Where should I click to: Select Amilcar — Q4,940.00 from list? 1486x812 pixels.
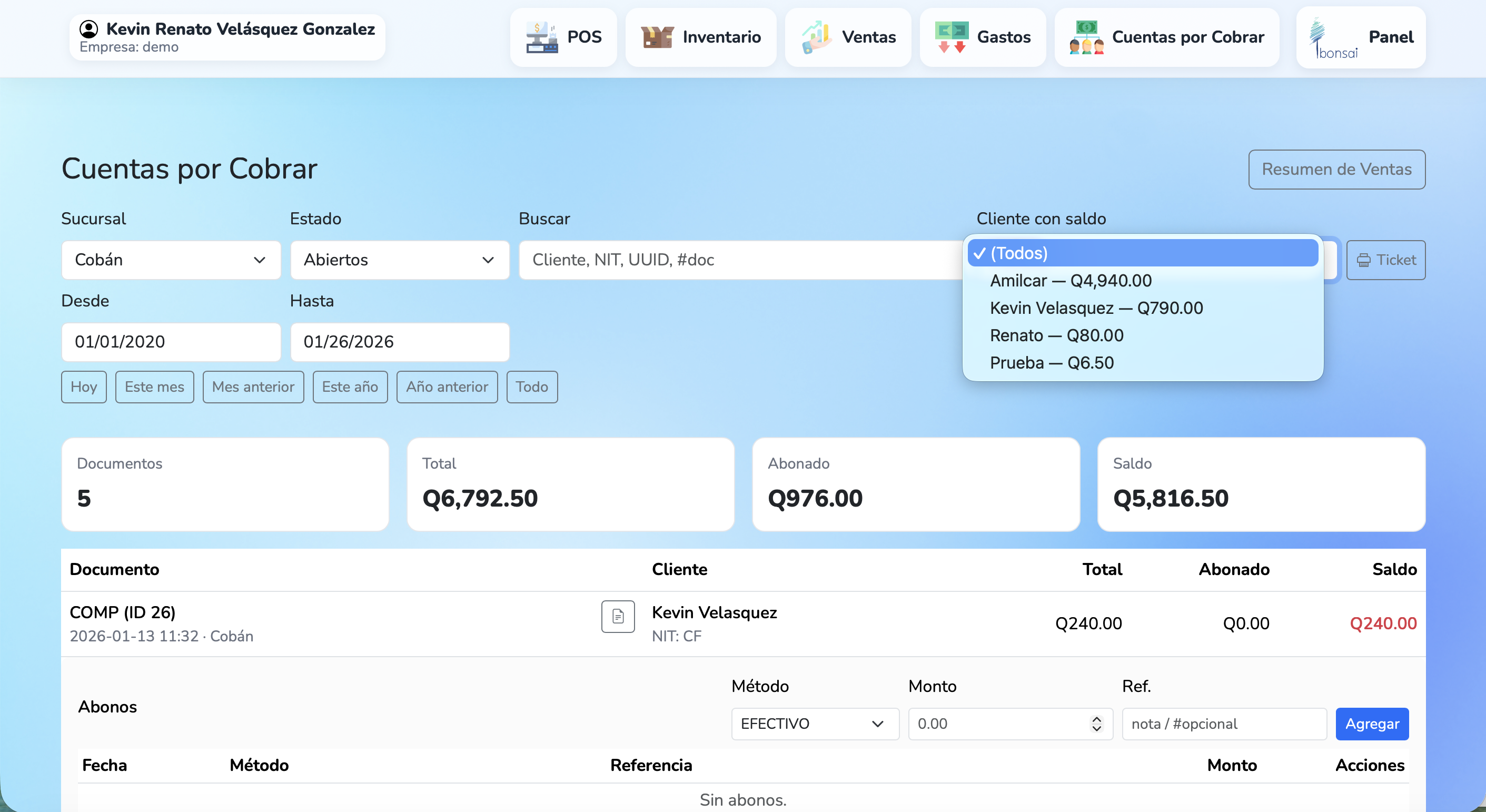coord(1071,281)
